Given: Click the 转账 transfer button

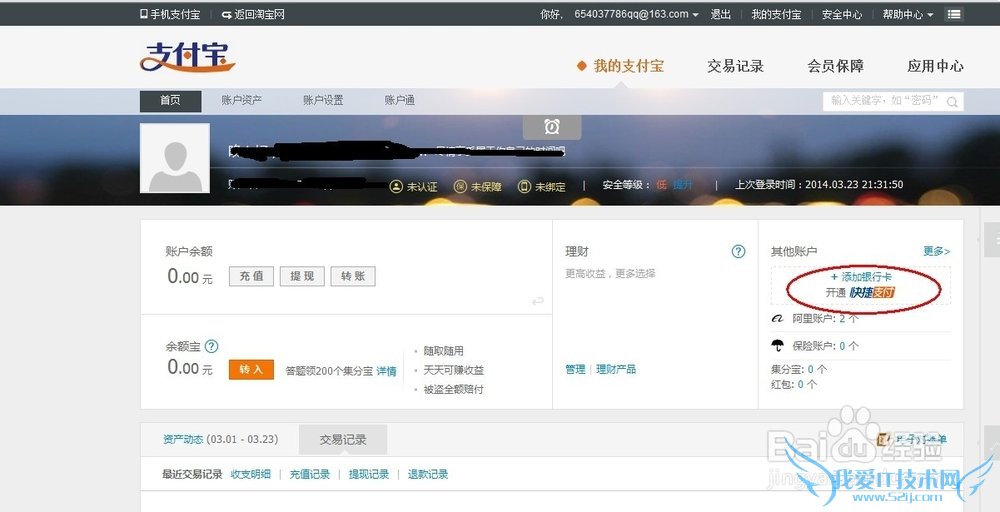Looking at the screenshot, I should [x=353, y=276].
